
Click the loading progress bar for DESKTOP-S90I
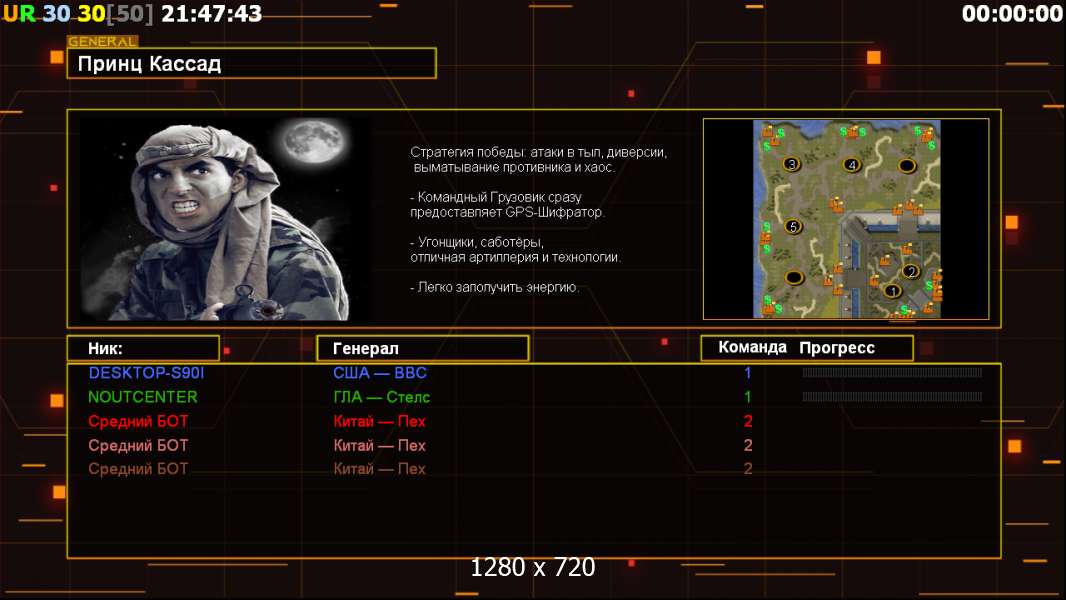tap(892, 372)
